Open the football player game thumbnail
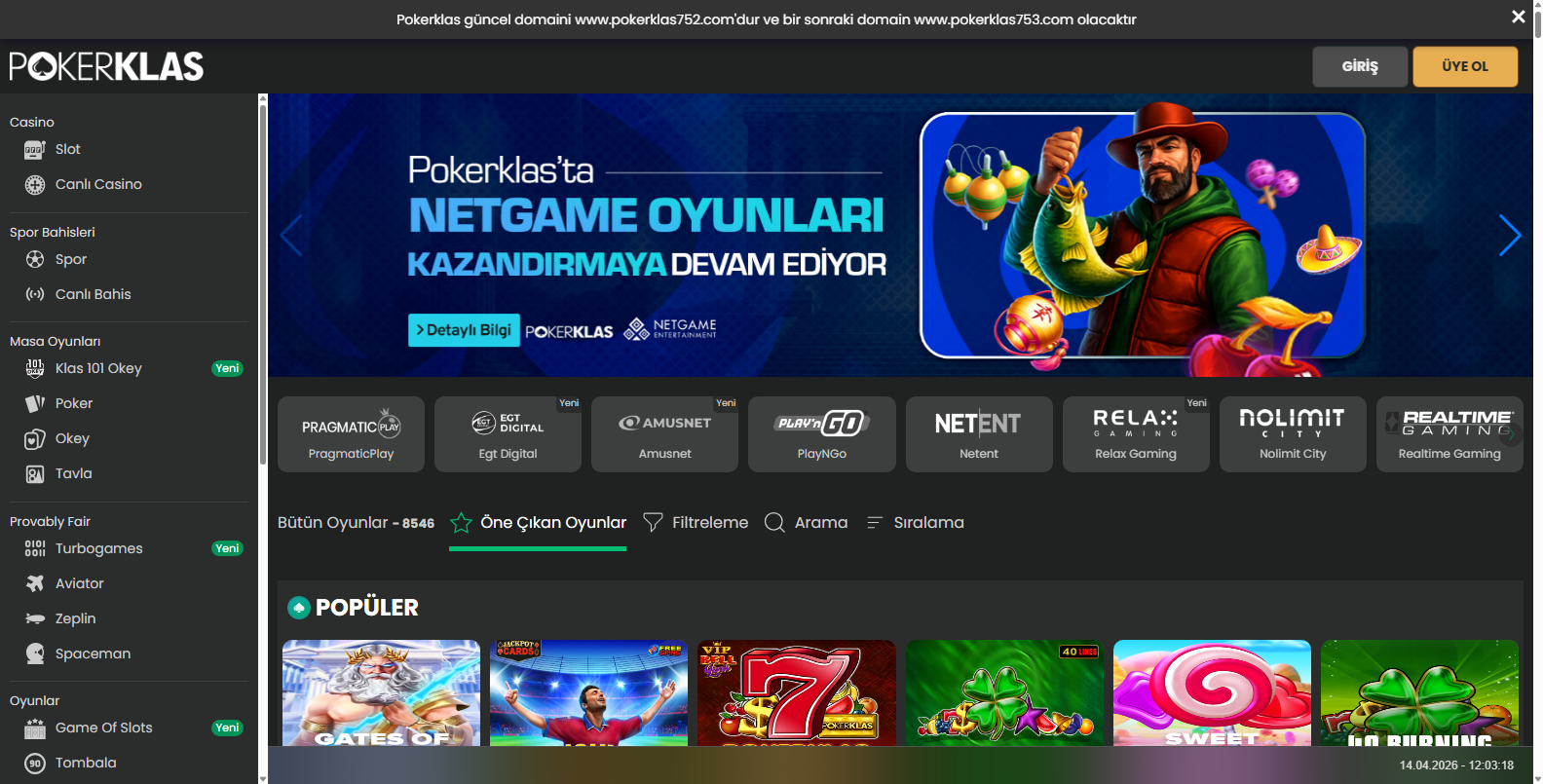This screenshot has width=1543, height=784. pyautogui.click(x=588, y=693)
